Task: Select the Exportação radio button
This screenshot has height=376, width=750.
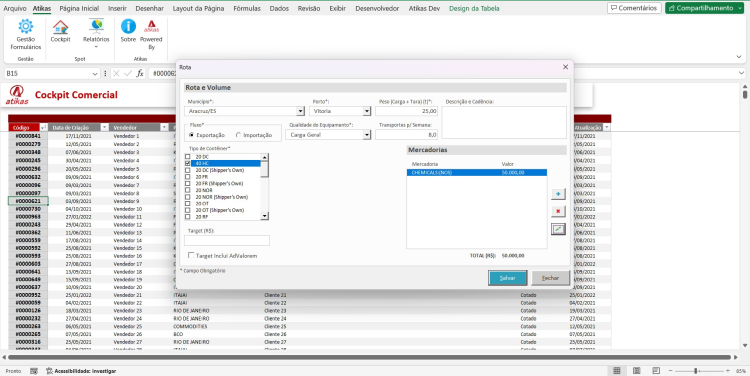Action: point(191,135)
